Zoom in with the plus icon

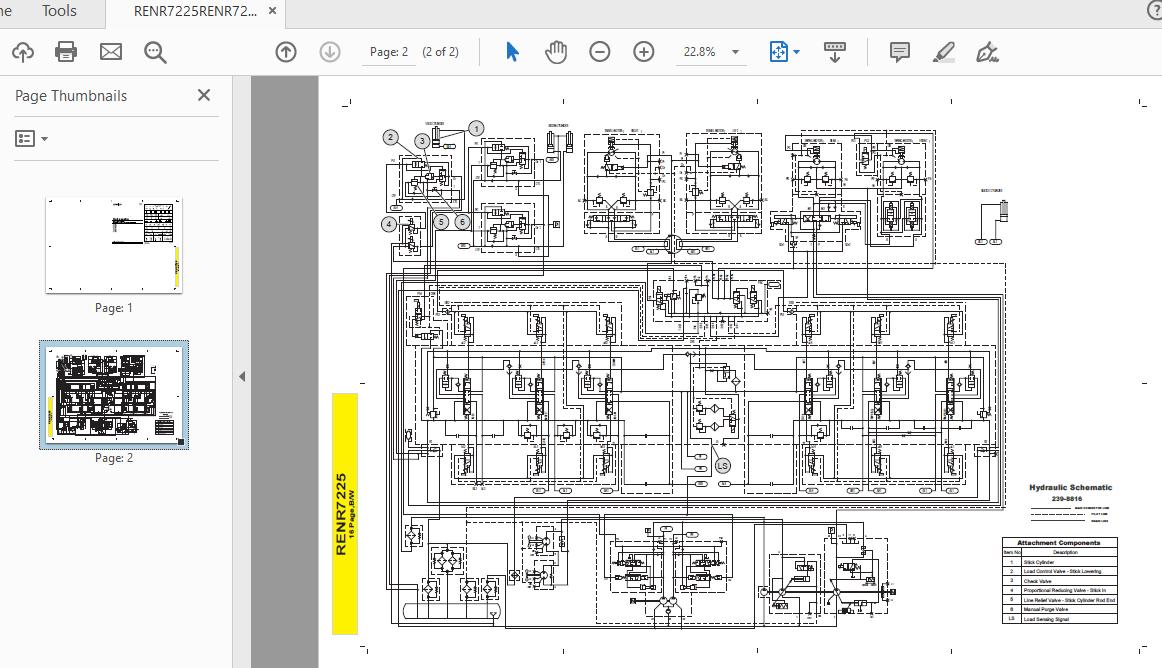644,52
